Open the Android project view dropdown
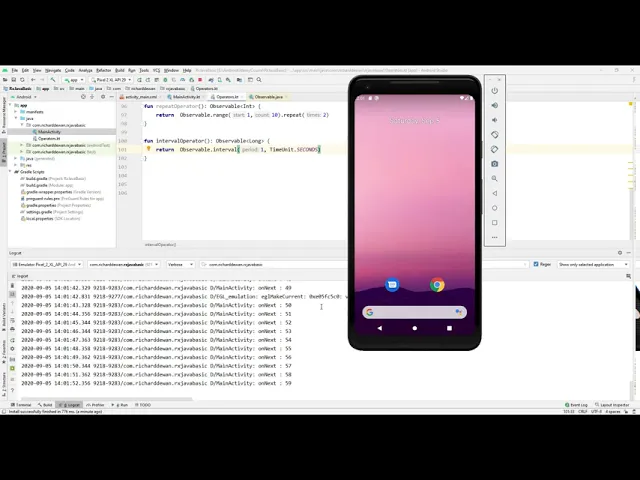 pos(24,97)
